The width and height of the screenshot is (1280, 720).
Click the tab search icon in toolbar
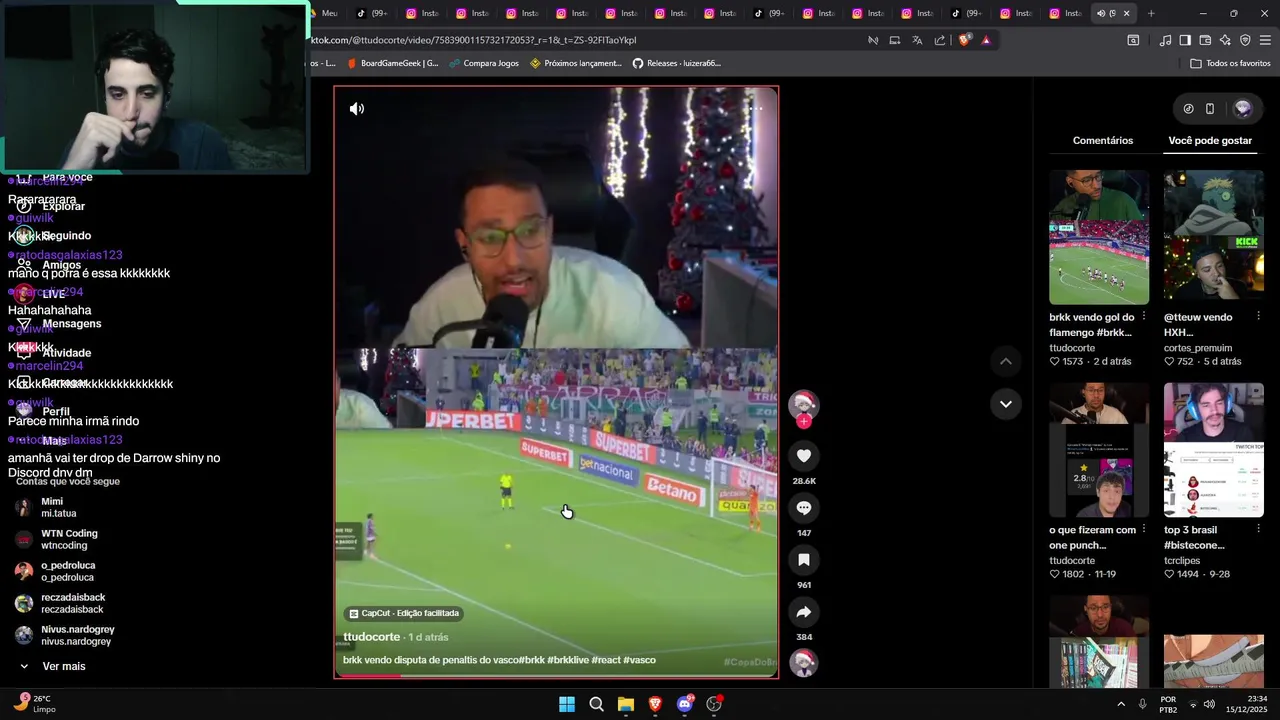pos(1133,40)
